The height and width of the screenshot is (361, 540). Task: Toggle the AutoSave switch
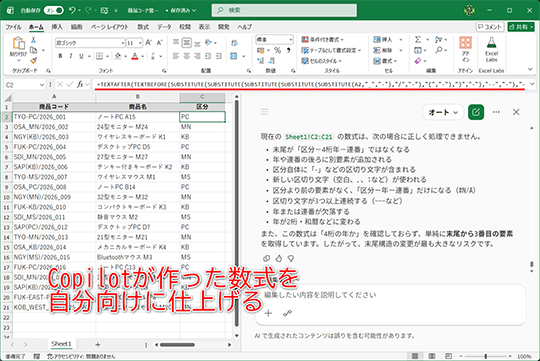(54, 10)
